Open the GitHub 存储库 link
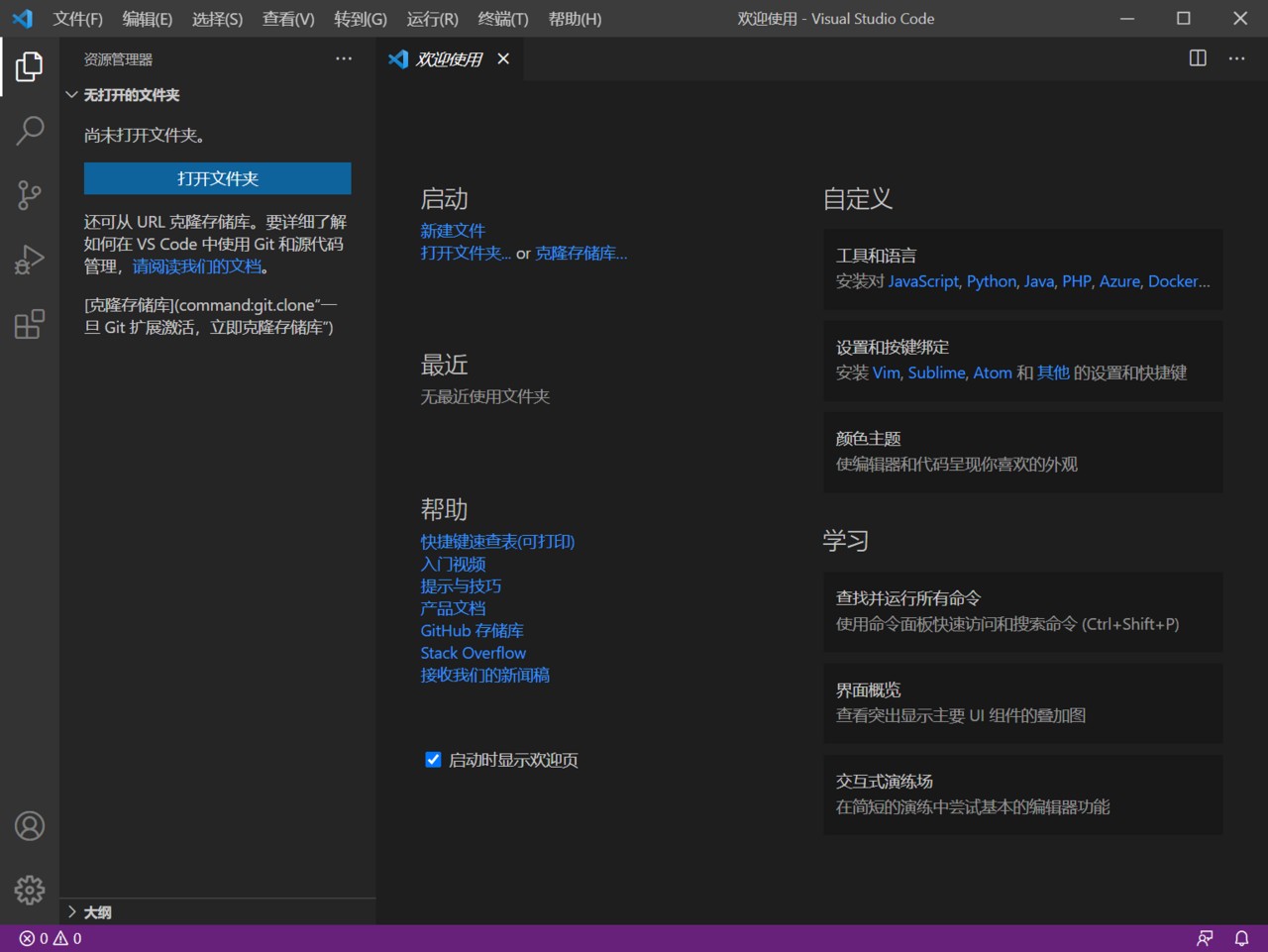The width and height of the screenshot is (1268, 952). (x=472, y=631)
